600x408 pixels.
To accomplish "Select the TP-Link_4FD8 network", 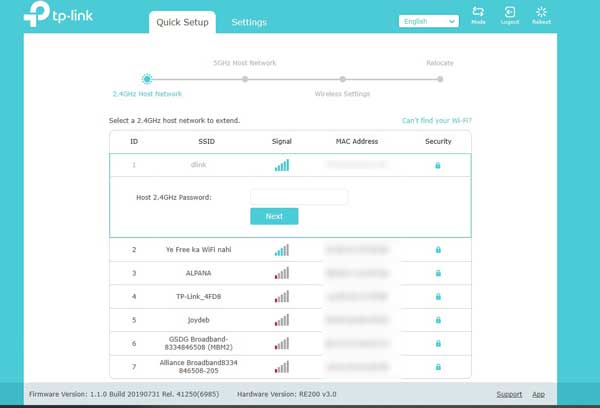I will [x=199, y=297].
